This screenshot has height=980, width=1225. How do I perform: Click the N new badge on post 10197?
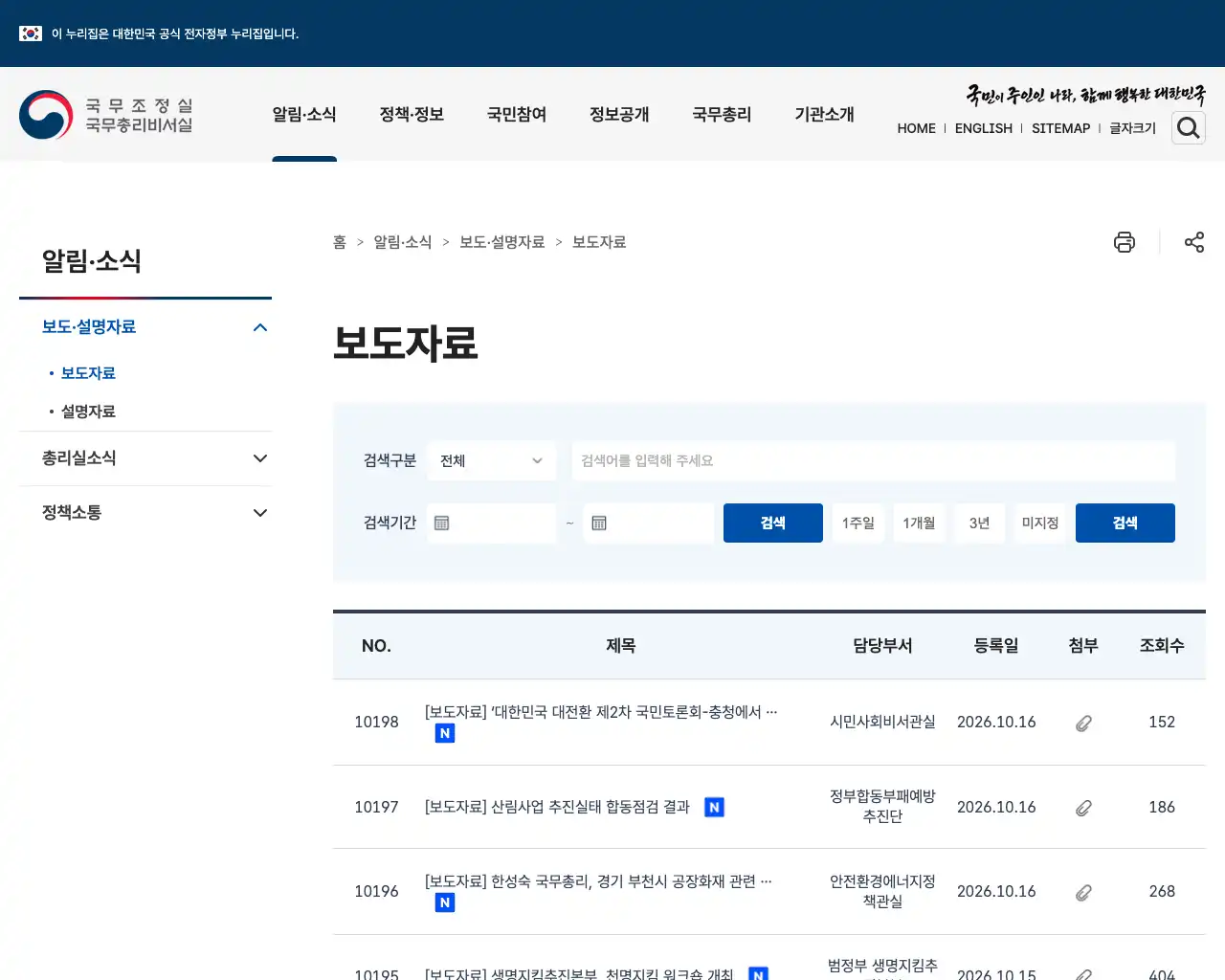pyautogui.click(x=714, y=808)
